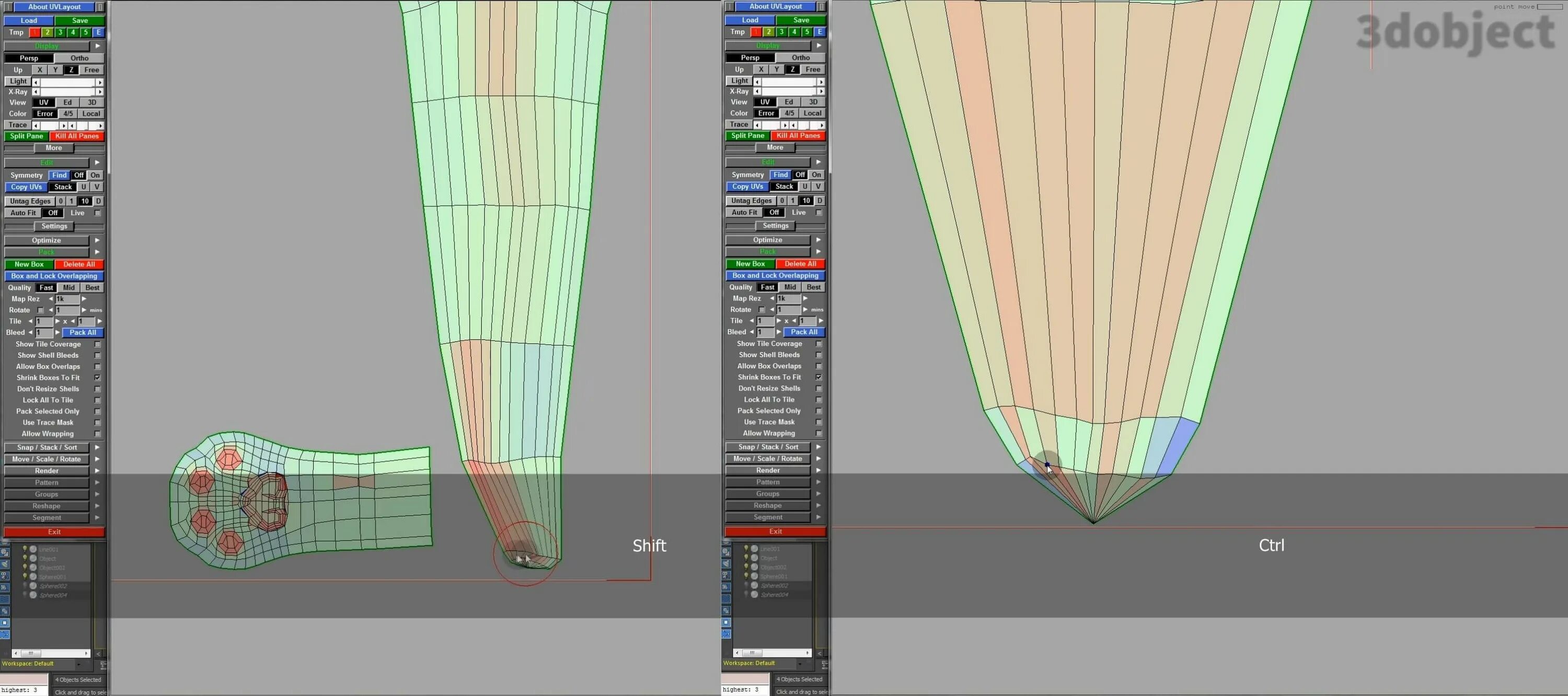Select red Tmp slot 1 in left panel

(34, 32)
